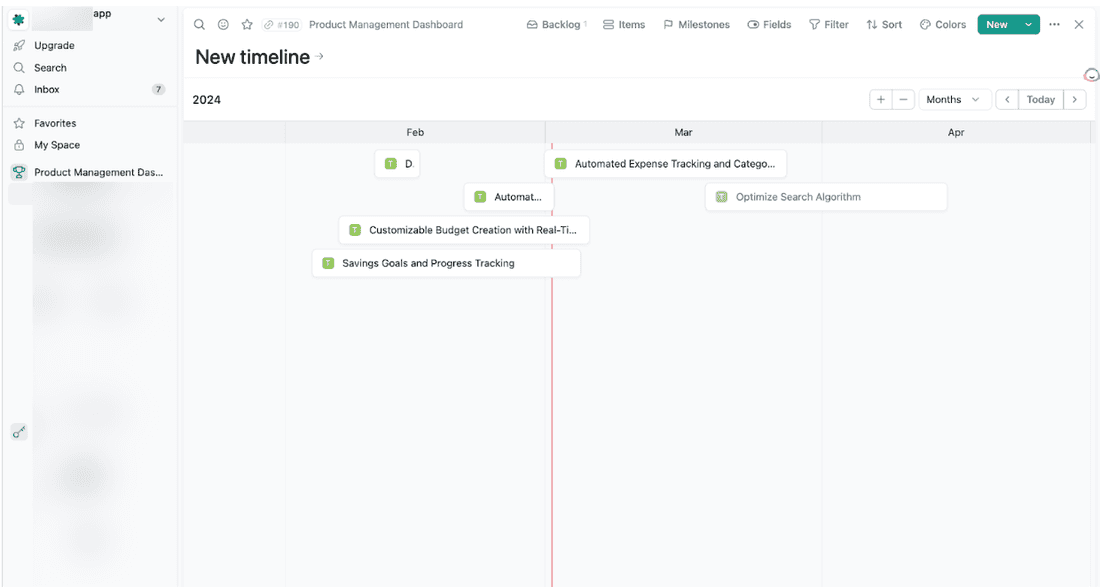
Task: Open the Optimize Search Algorithm task card
Action: coord(826,196)
